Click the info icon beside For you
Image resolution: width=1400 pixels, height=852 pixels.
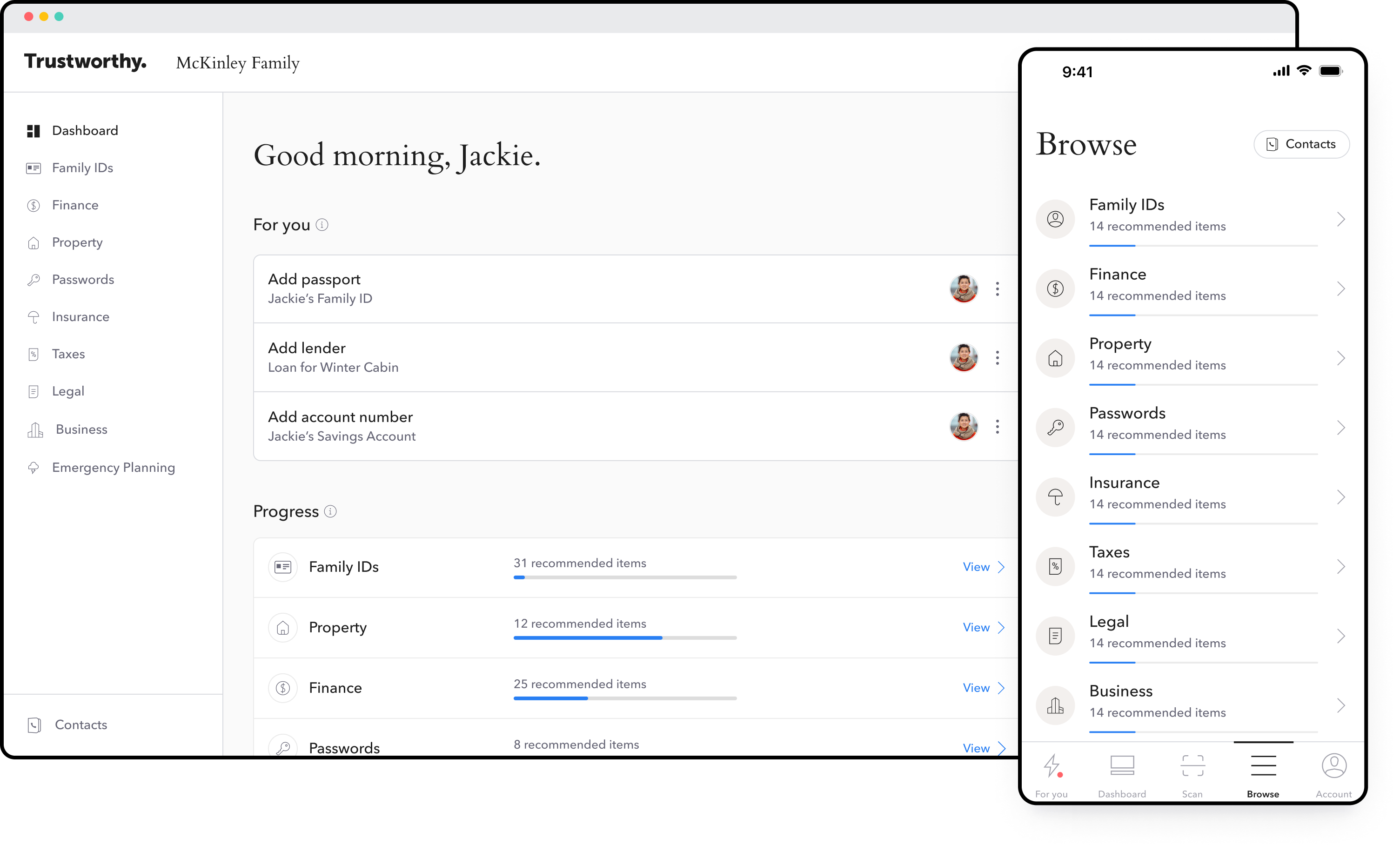322,224
